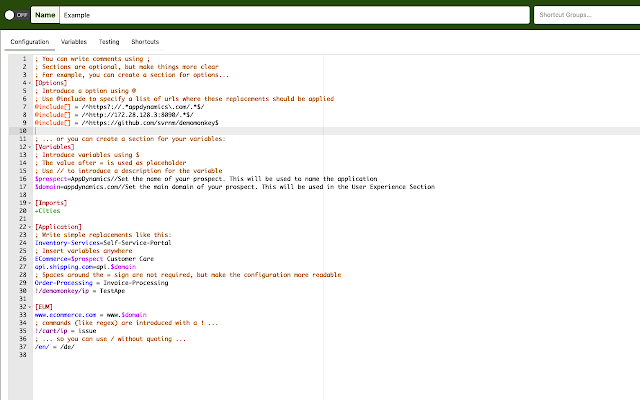640x400 pixels.
Task: Collapse the [Options] section fold arrow
Action: point(30,83)
